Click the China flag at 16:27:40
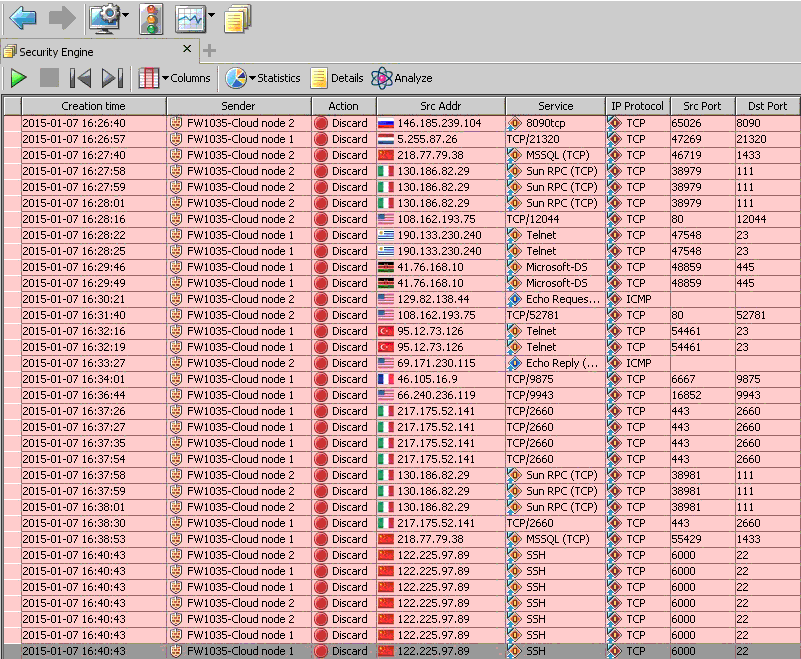801x659 pixels. tap(386, 155)
